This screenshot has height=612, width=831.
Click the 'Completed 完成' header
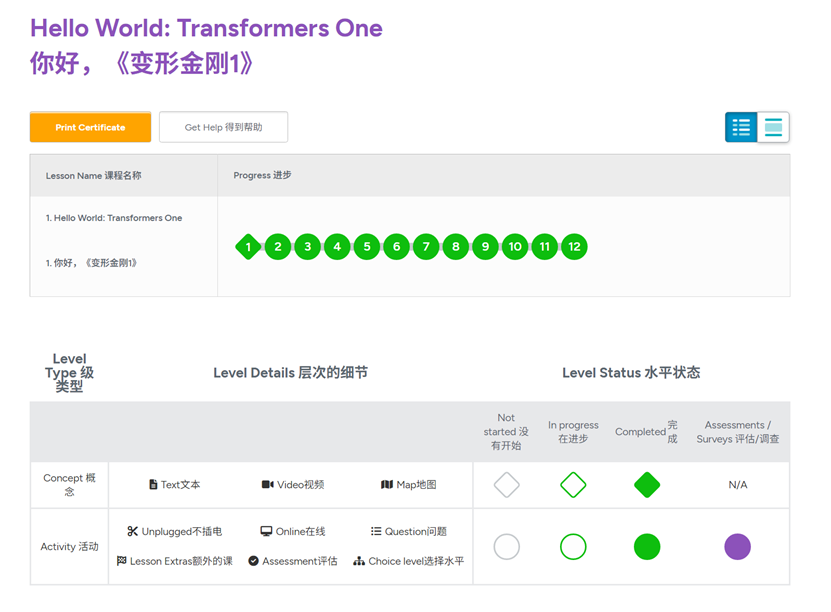(x=646, y=431)
